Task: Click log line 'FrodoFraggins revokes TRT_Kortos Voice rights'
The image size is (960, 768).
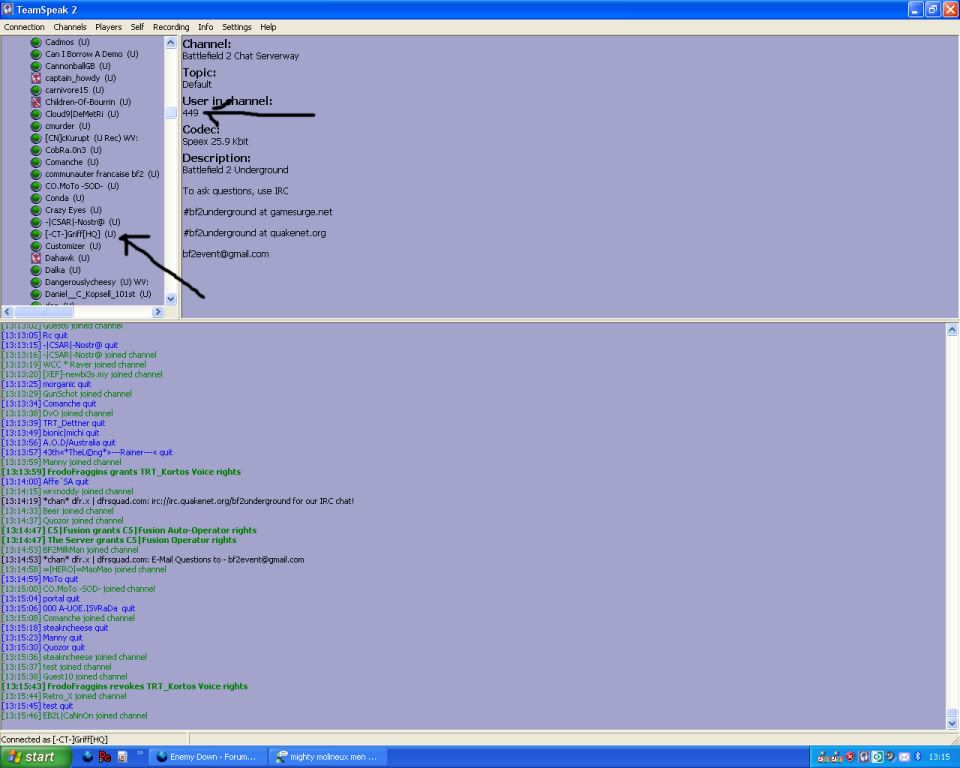Action: pyautogui.click(x=125, y=687)
